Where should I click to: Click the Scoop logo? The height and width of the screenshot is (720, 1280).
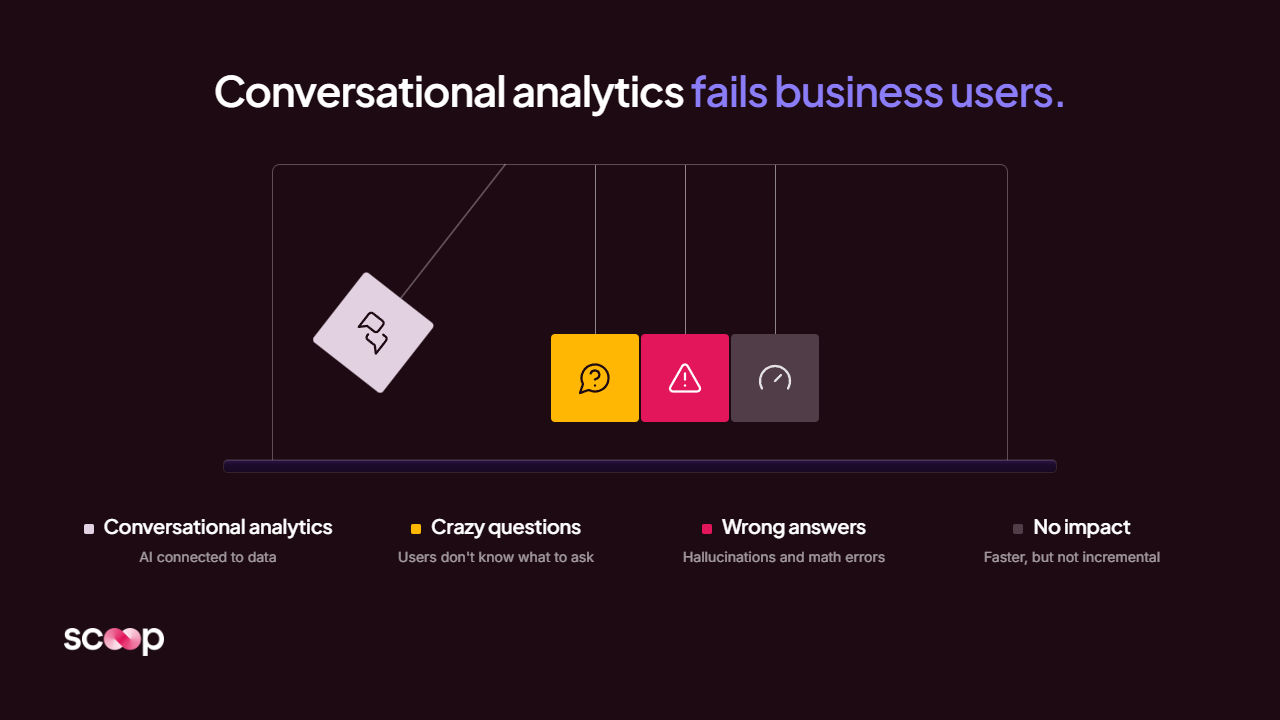(114, 639)
